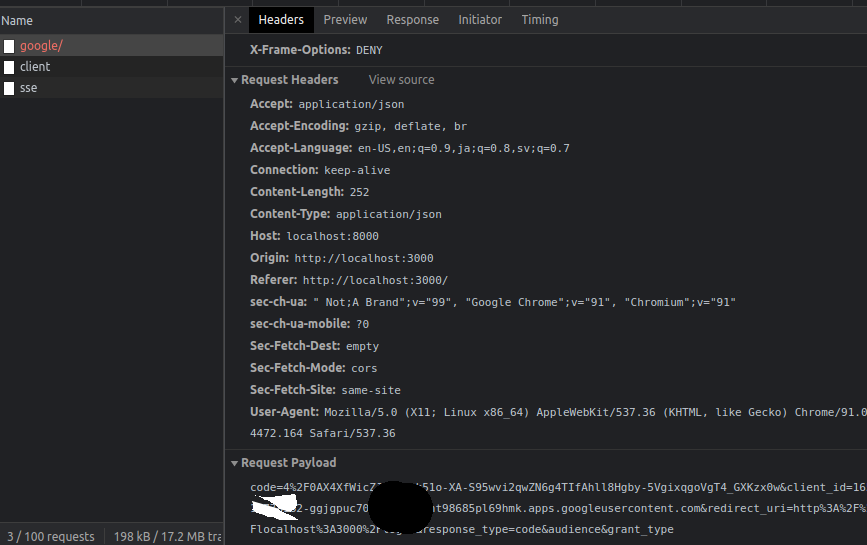
Task: Click the Origin header value
Action: coord(363,258)
